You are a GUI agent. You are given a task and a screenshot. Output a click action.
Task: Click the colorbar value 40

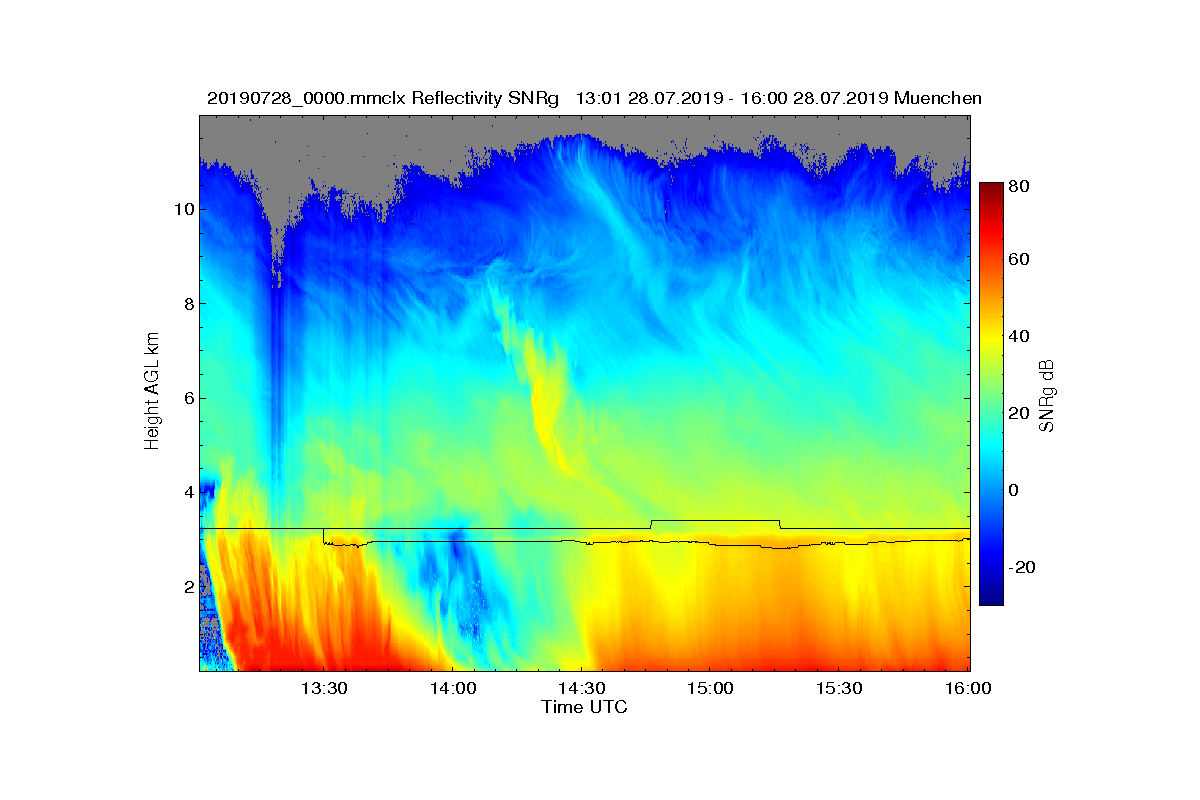(x=1020, y=336)
